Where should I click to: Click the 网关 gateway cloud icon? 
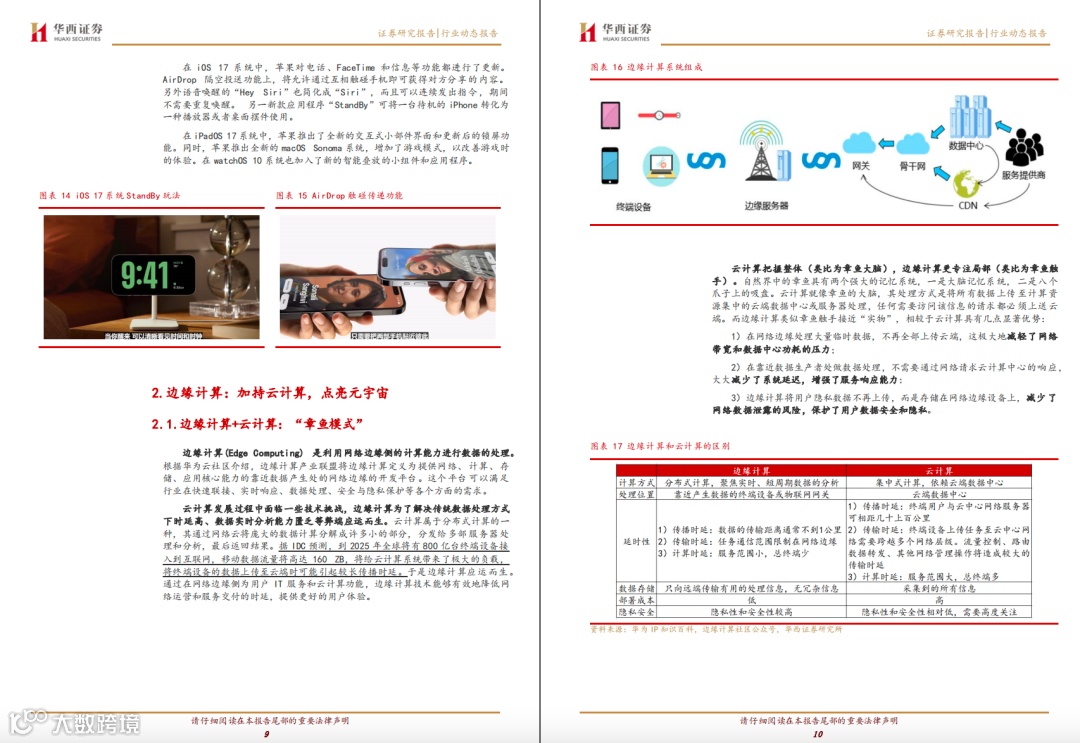pyautogui.click(x=859, y=143)
